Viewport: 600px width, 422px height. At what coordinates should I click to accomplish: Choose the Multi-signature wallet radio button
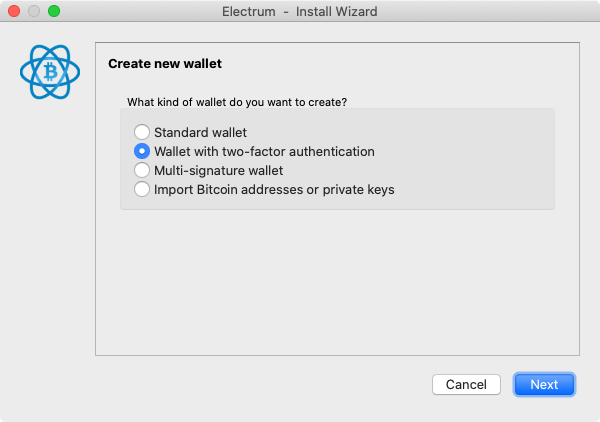pos(142,170)
